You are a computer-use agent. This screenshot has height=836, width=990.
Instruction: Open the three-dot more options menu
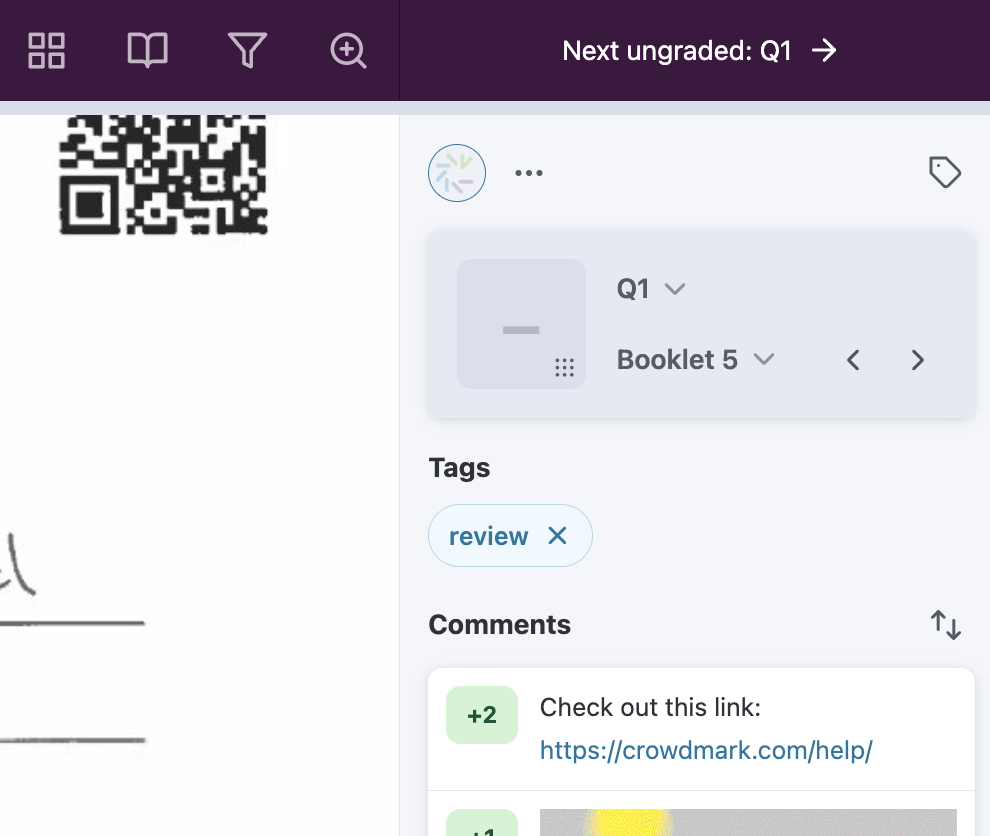pos(529,173)
